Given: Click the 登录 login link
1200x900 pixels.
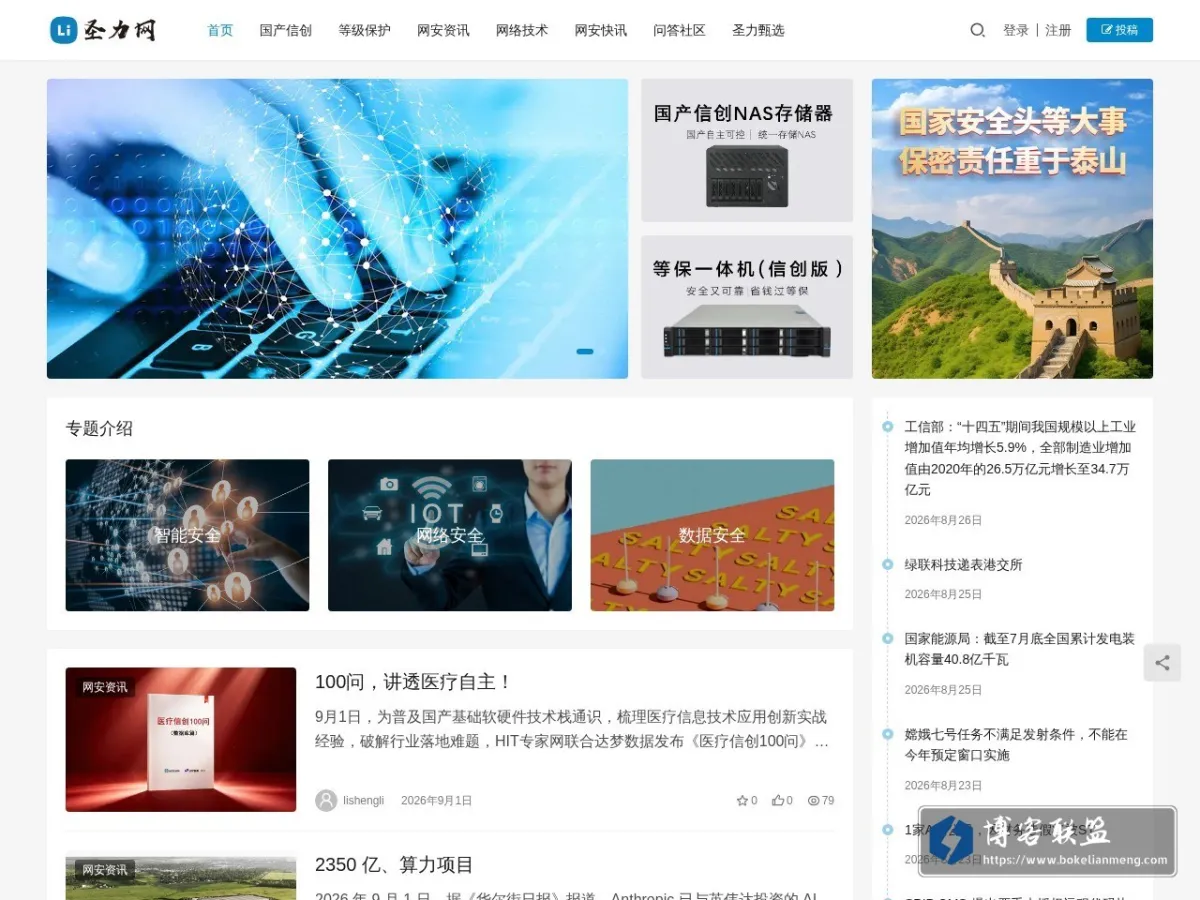Looking at the screenshot, I should coord(1016,30).
